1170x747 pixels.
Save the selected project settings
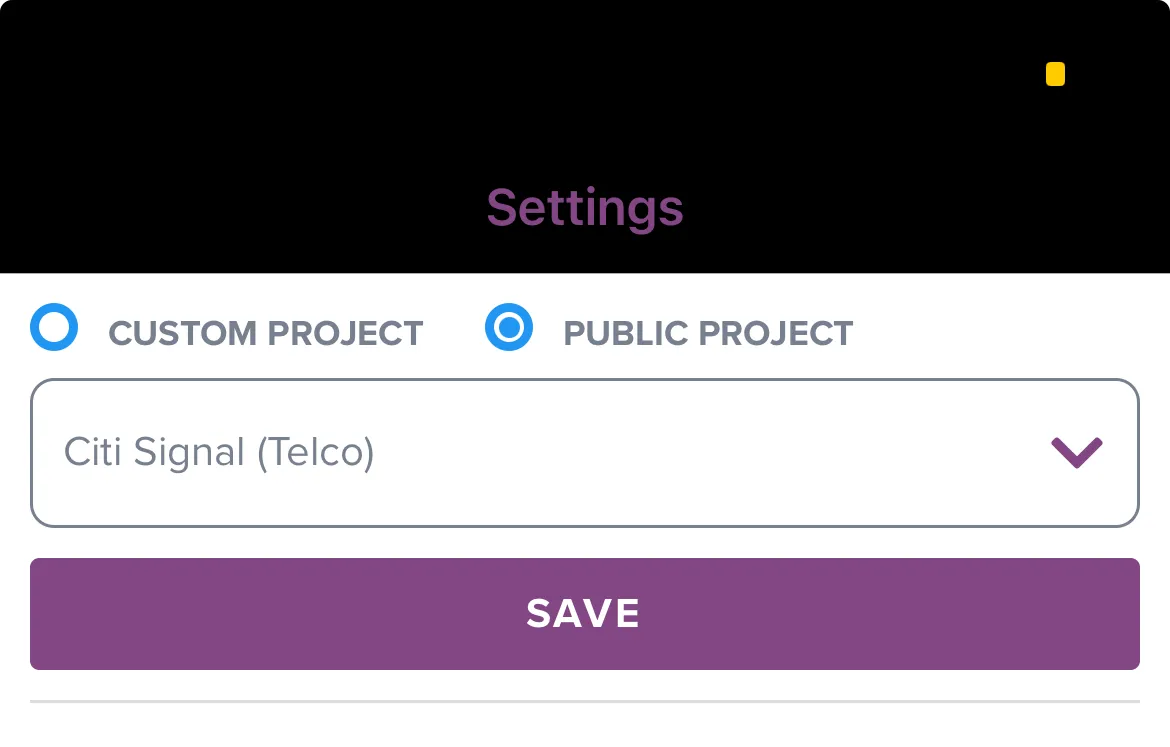tap(585, 613)
